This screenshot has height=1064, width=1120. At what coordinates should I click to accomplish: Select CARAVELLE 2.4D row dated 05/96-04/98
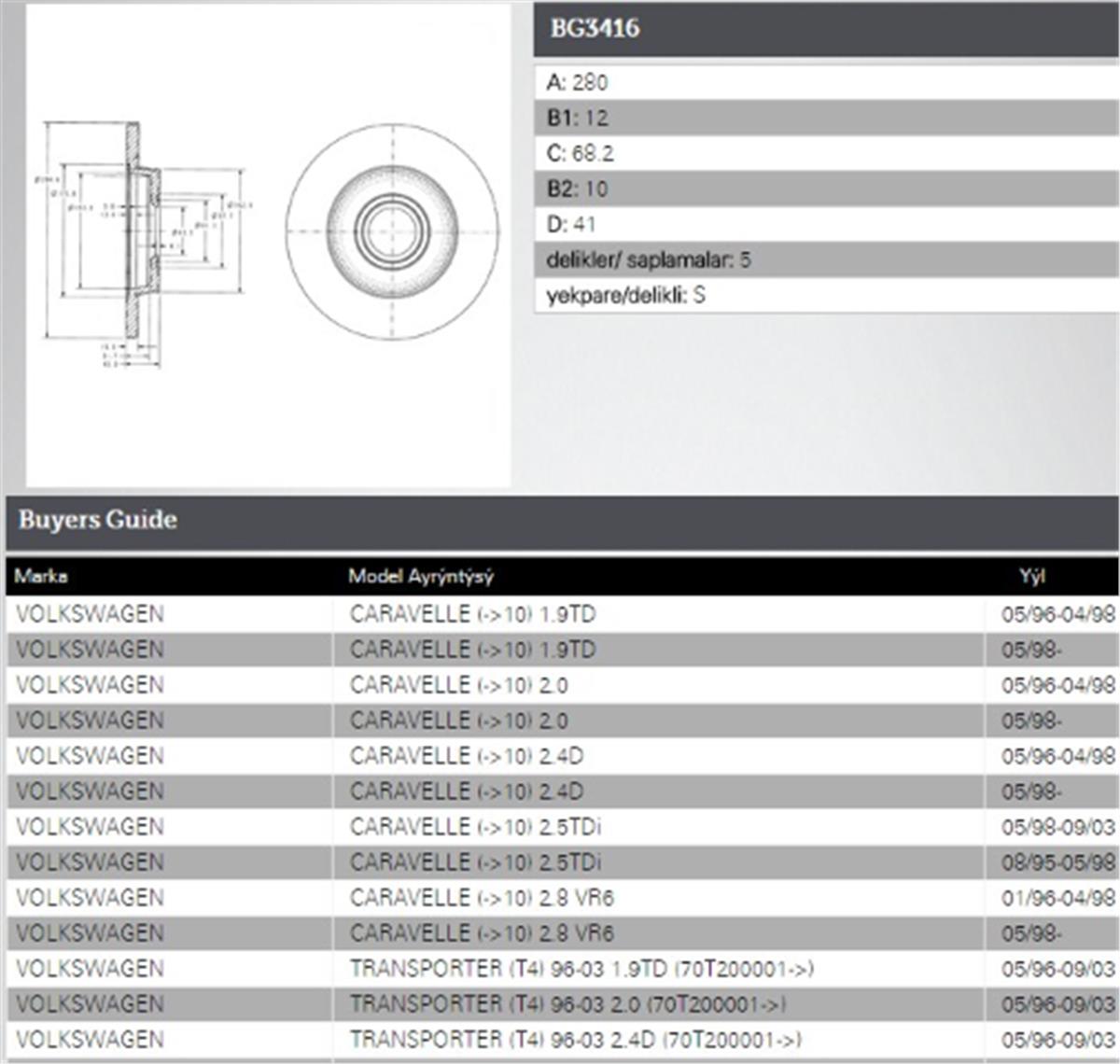click(563, 756)
